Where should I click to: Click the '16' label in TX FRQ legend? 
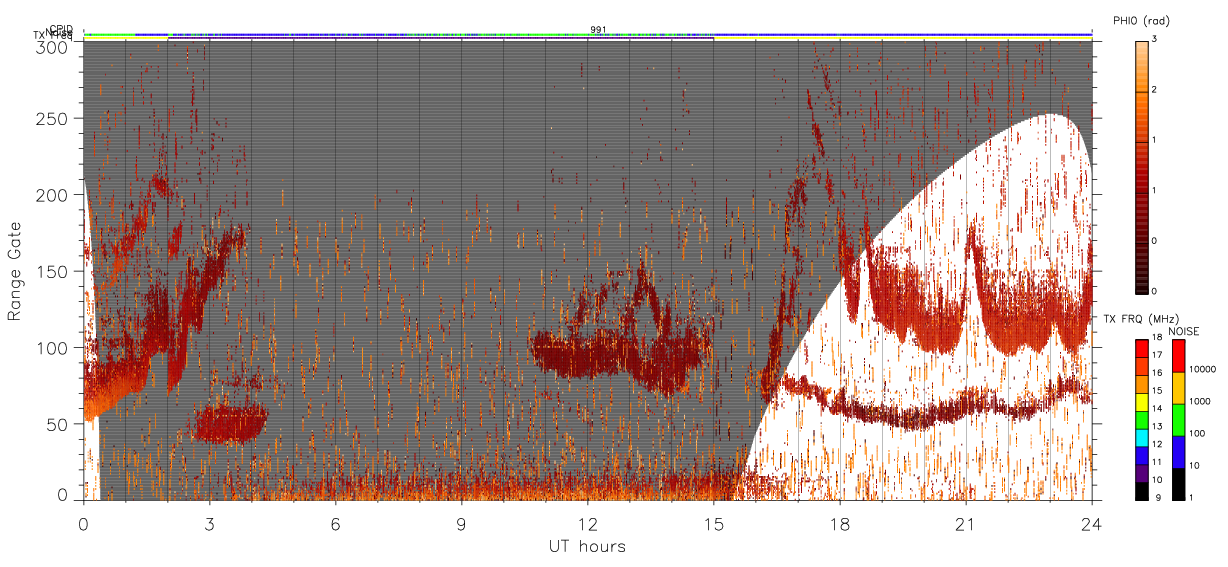tap(1157, 372)
